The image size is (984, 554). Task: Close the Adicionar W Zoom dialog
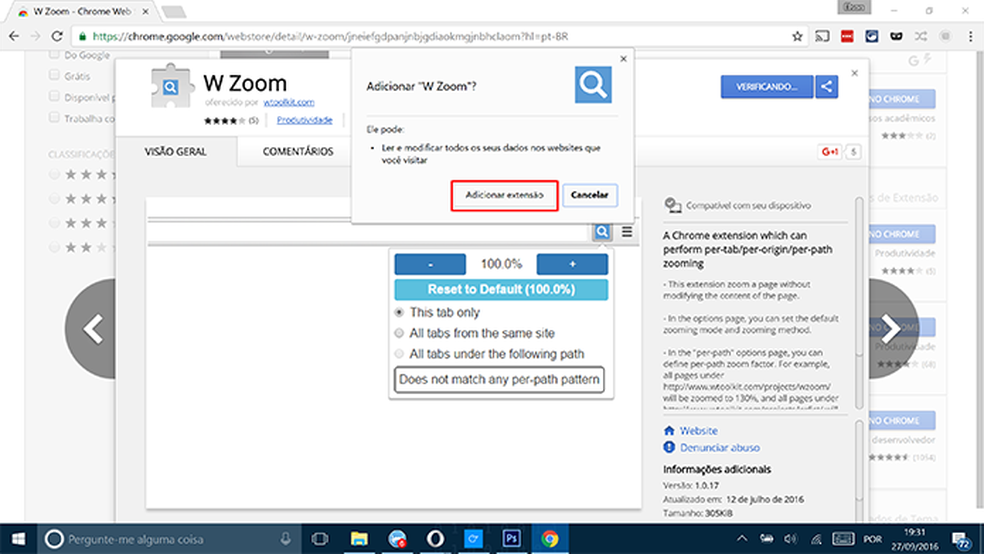(x=623, y=59)
